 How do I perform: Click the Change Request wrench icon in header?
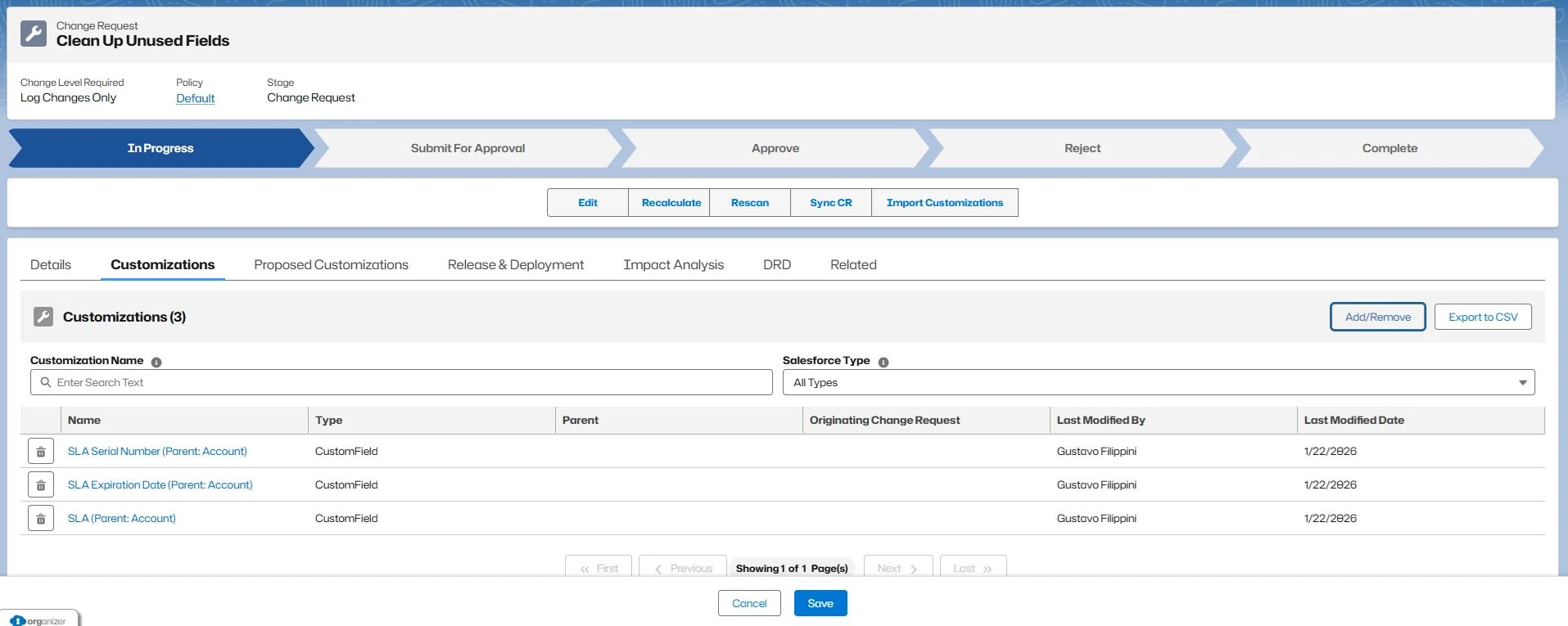[x=34, y=34]
